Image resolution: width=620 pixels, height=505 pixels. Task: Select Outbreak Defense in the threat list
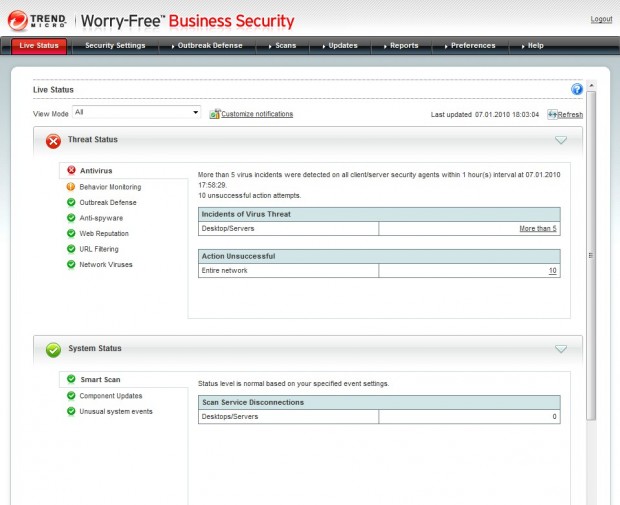108,202
